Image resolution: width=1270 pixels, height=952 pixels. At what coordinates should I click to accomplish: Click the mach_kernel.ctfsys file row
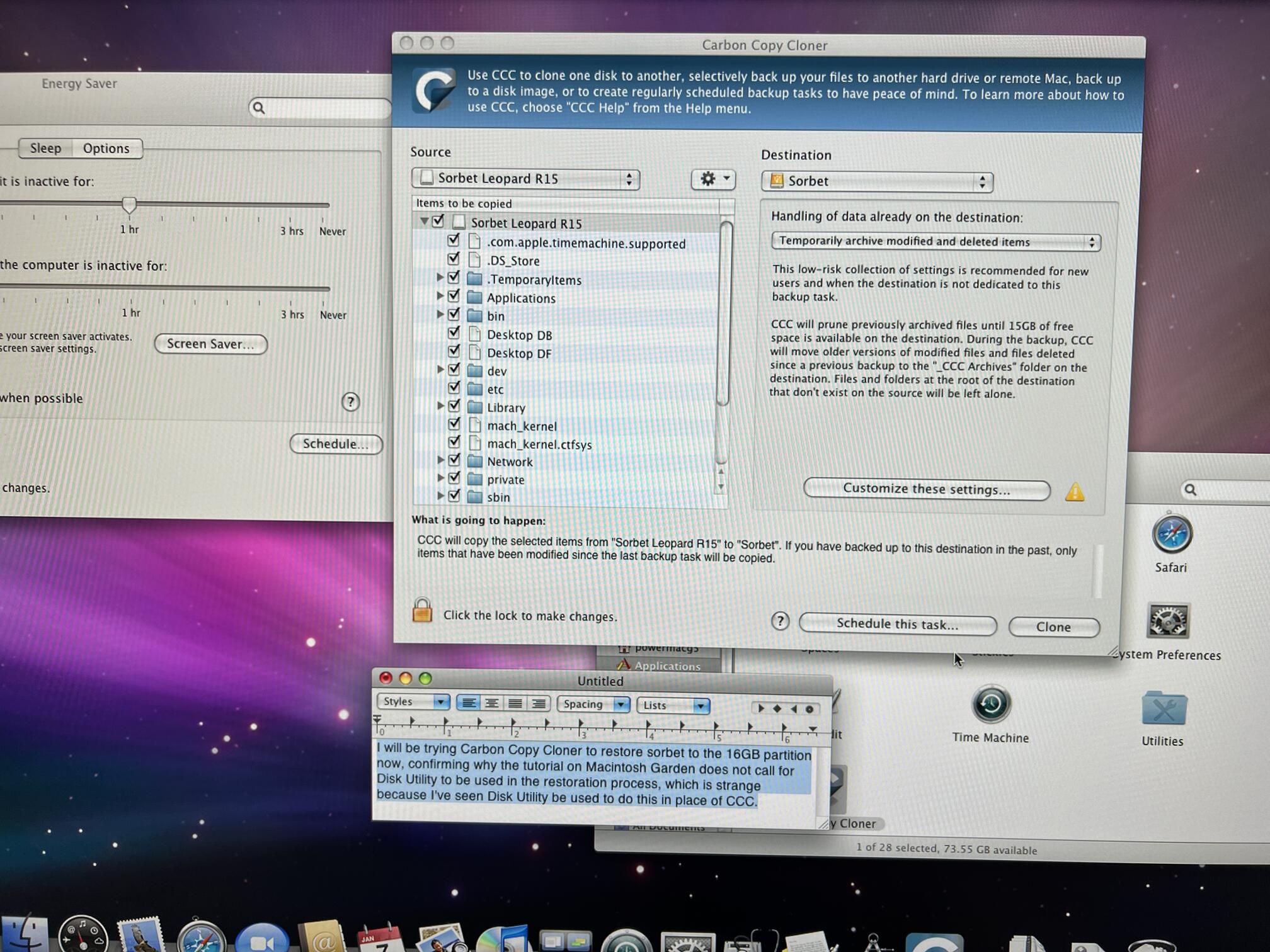(565, 444)
